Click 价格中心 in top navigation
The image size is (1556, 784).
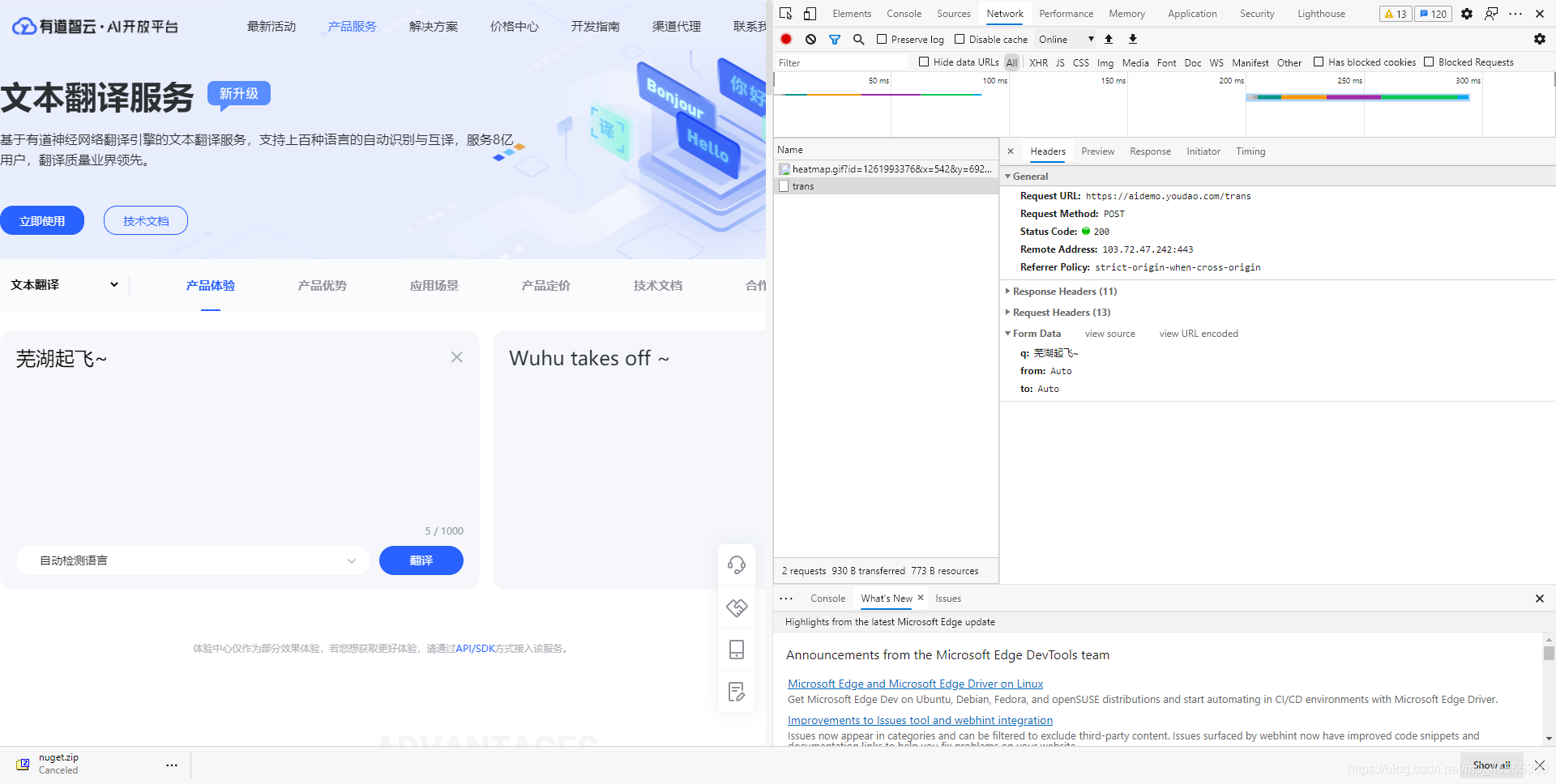(514, 27)
